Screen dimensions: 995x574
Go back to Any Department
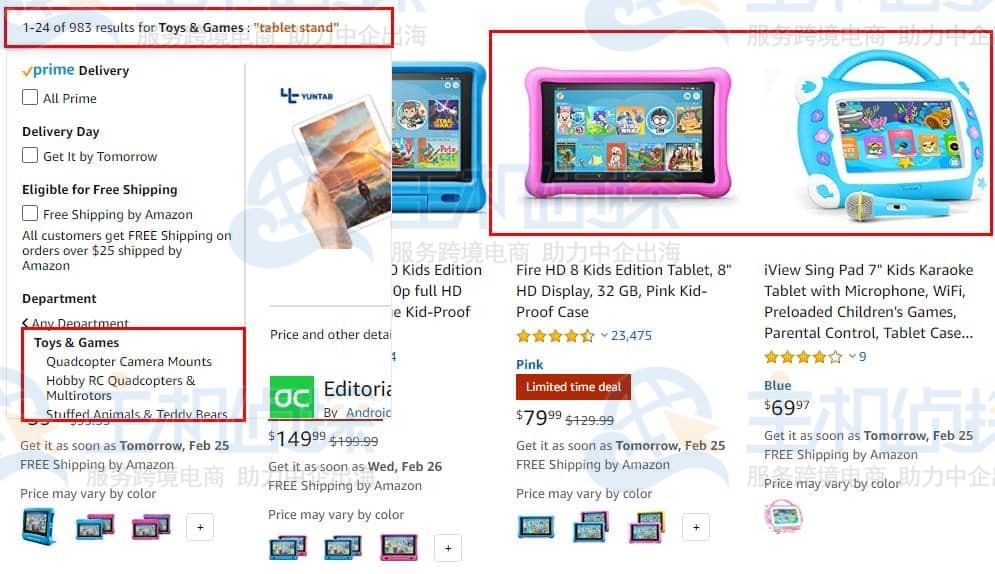tap(76, 323)
